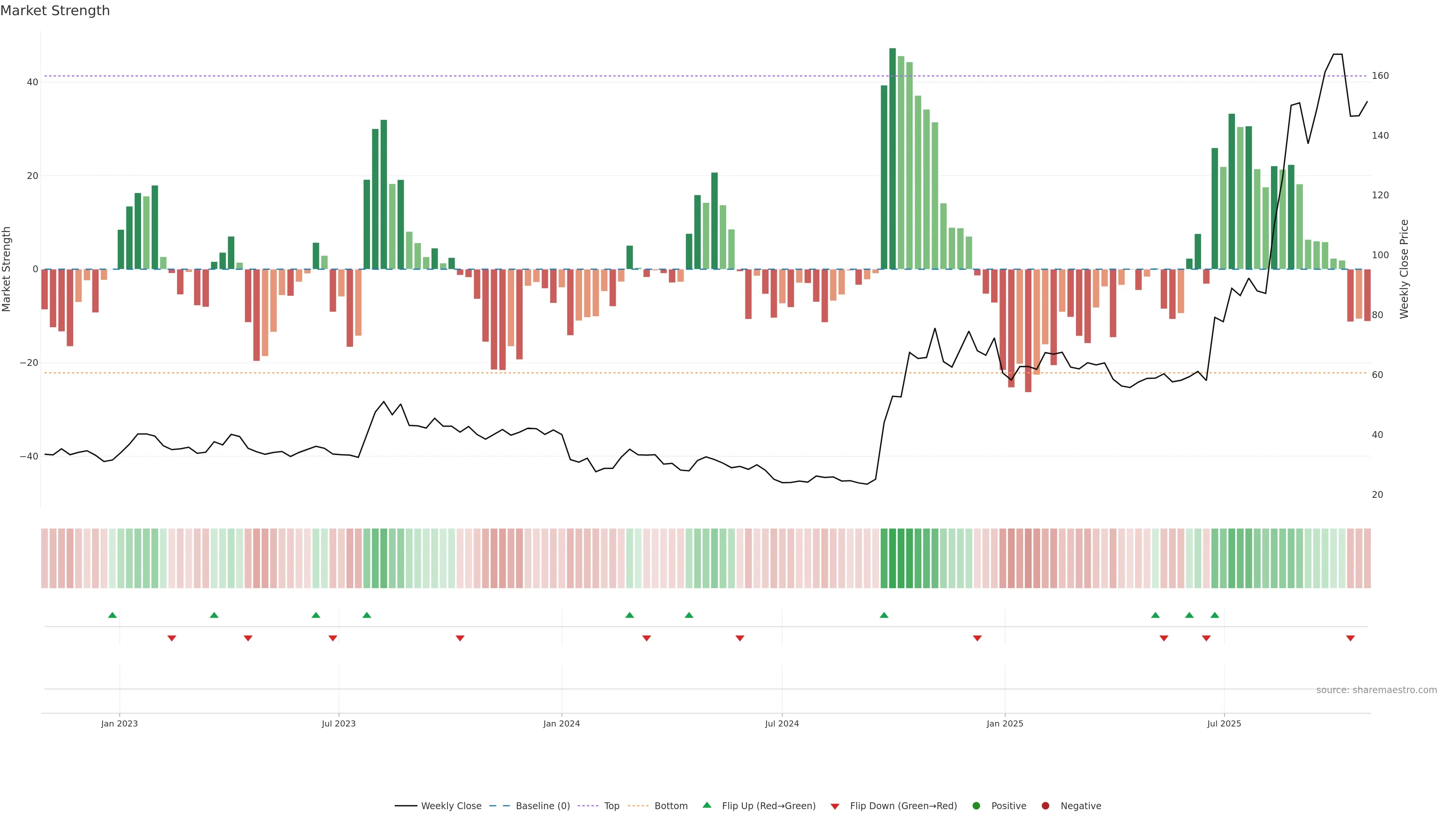The height and width of the screenshot is (819, 1456).
Task: Click the source: sharemaestro.com text
Action: click(x=1376, y=690)
